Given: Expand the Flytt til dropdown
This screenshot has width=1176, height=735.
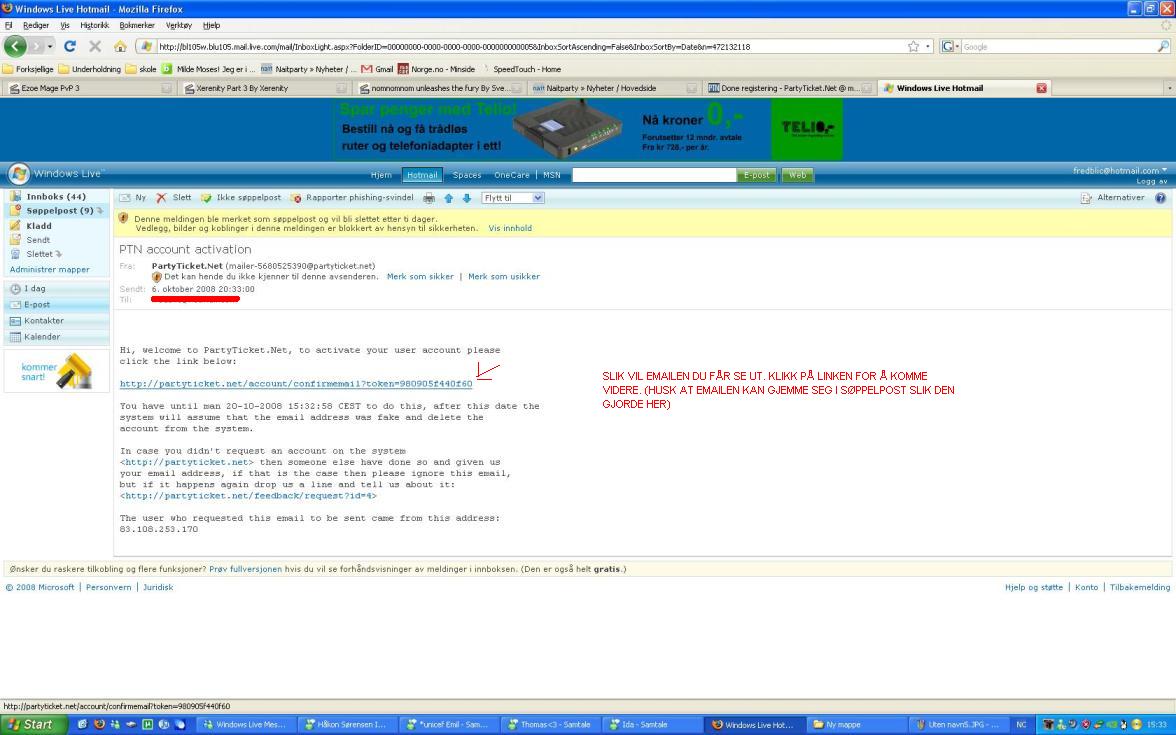Looking at the screenshot, I should tap(513, 198).
